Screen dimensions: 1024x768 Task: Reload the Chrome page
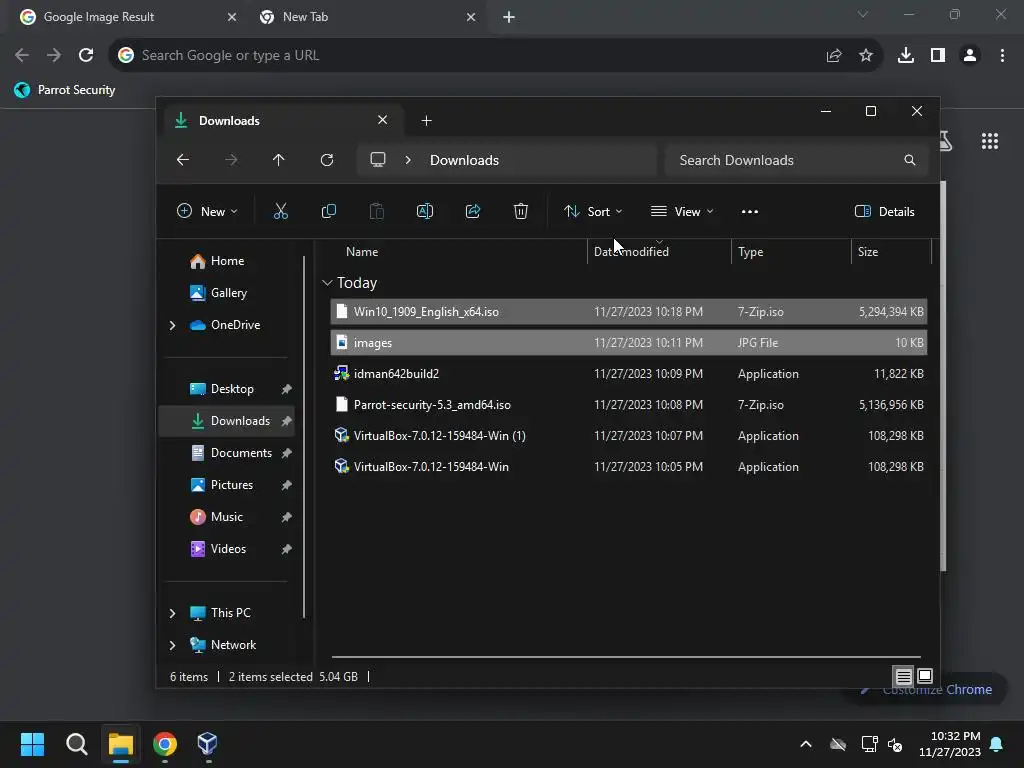pyautogui.click(x=86, y=56)
